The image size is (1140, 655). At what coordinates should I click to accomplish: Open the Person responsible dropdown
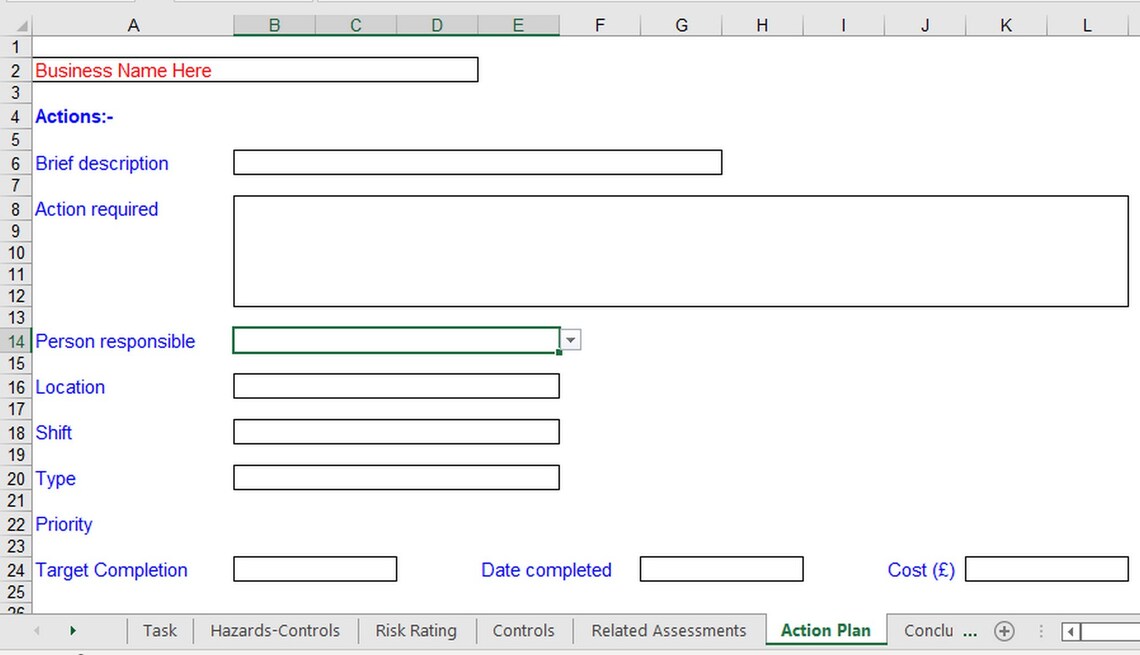570,340
